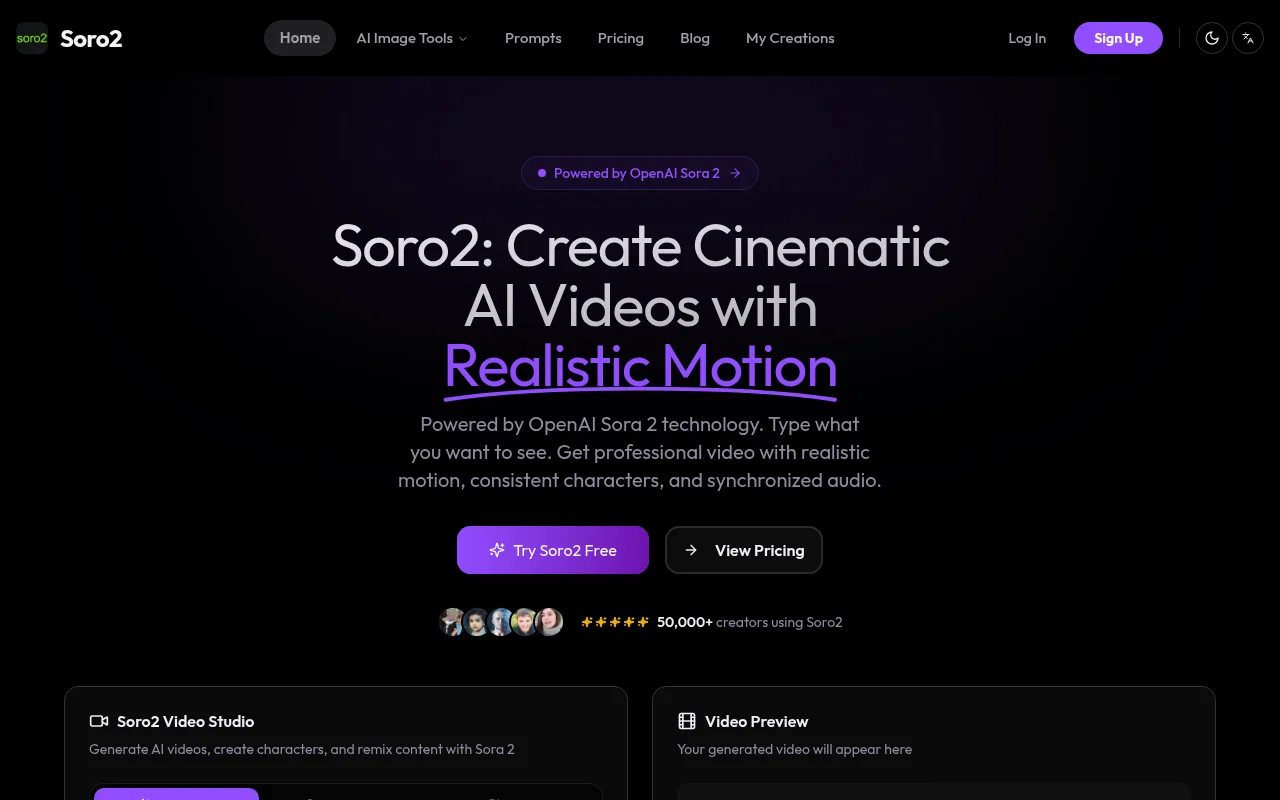This screenshot has width=1280, height=800.
Task: Click the first creator avatar thumbnail
Action: [x=453, y=622]
